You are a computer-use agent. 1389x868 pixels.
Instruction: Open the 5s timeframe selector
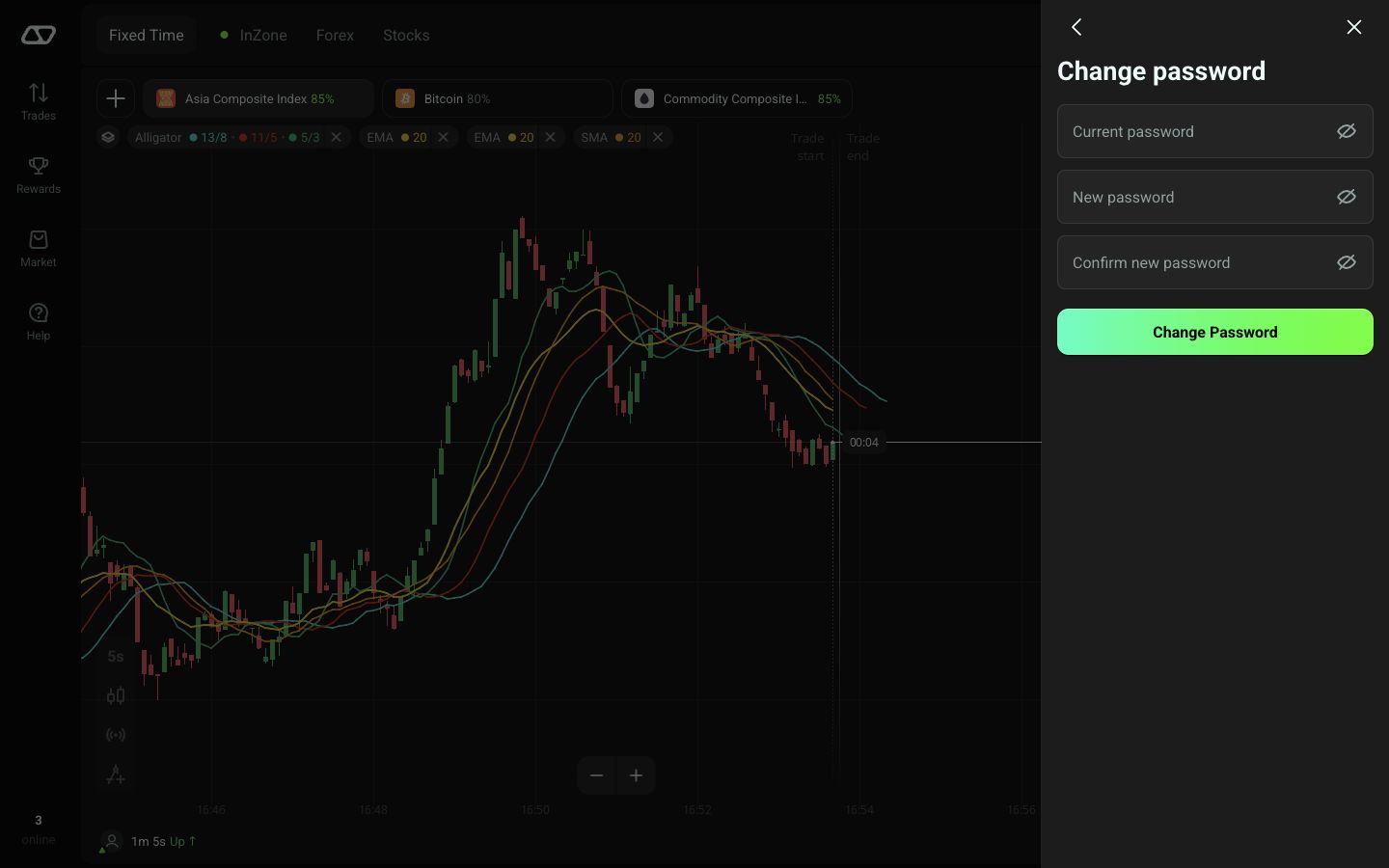(116, 656)
